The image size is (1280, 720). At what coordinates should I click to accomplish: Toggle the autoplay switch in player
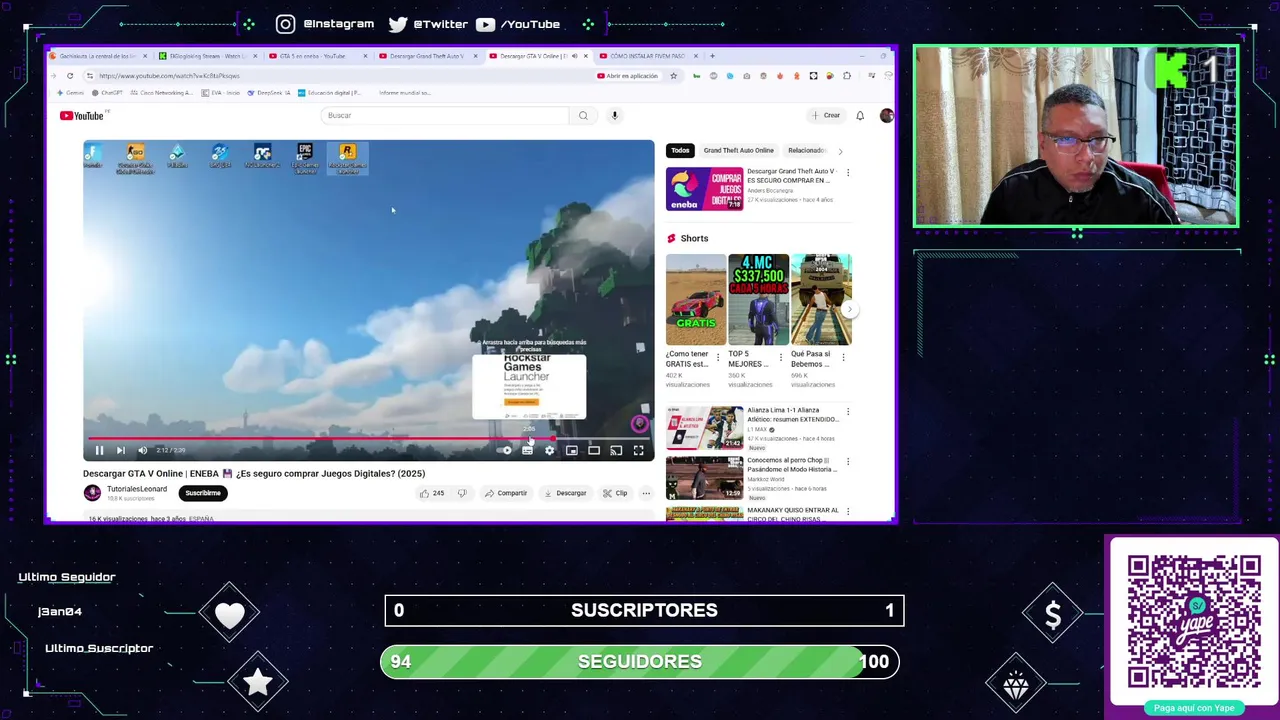[x=506, y=451]
